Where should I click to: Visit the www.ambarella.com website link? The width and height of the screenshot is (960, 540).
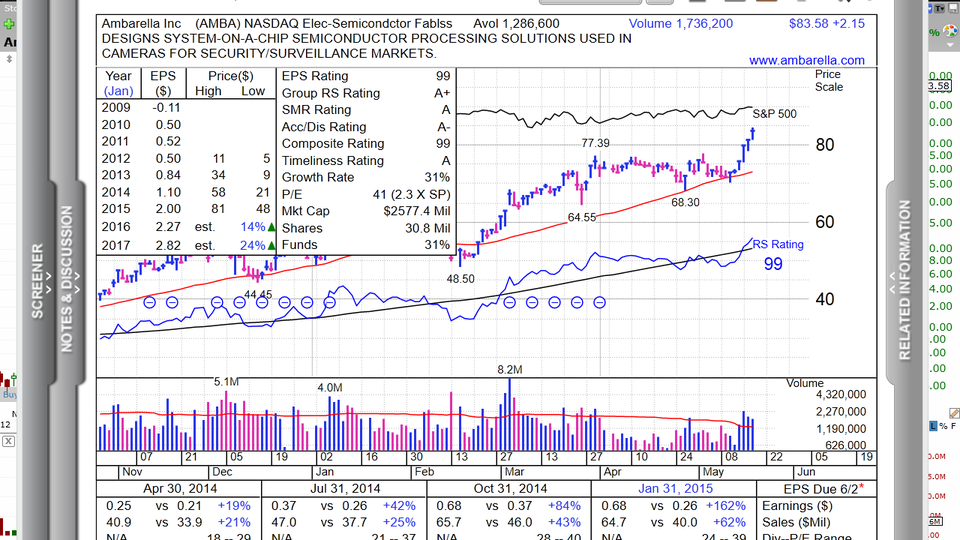coord(806,60)
